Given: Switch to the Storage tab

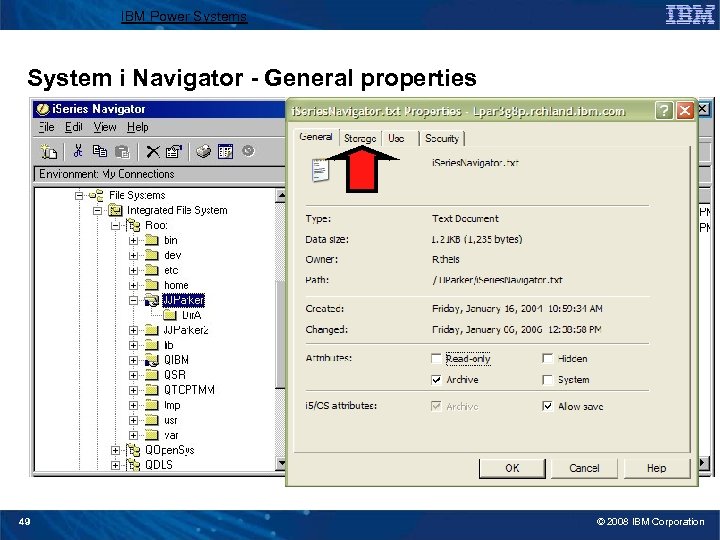Looking at the screenshot, I should click(360, 138).
